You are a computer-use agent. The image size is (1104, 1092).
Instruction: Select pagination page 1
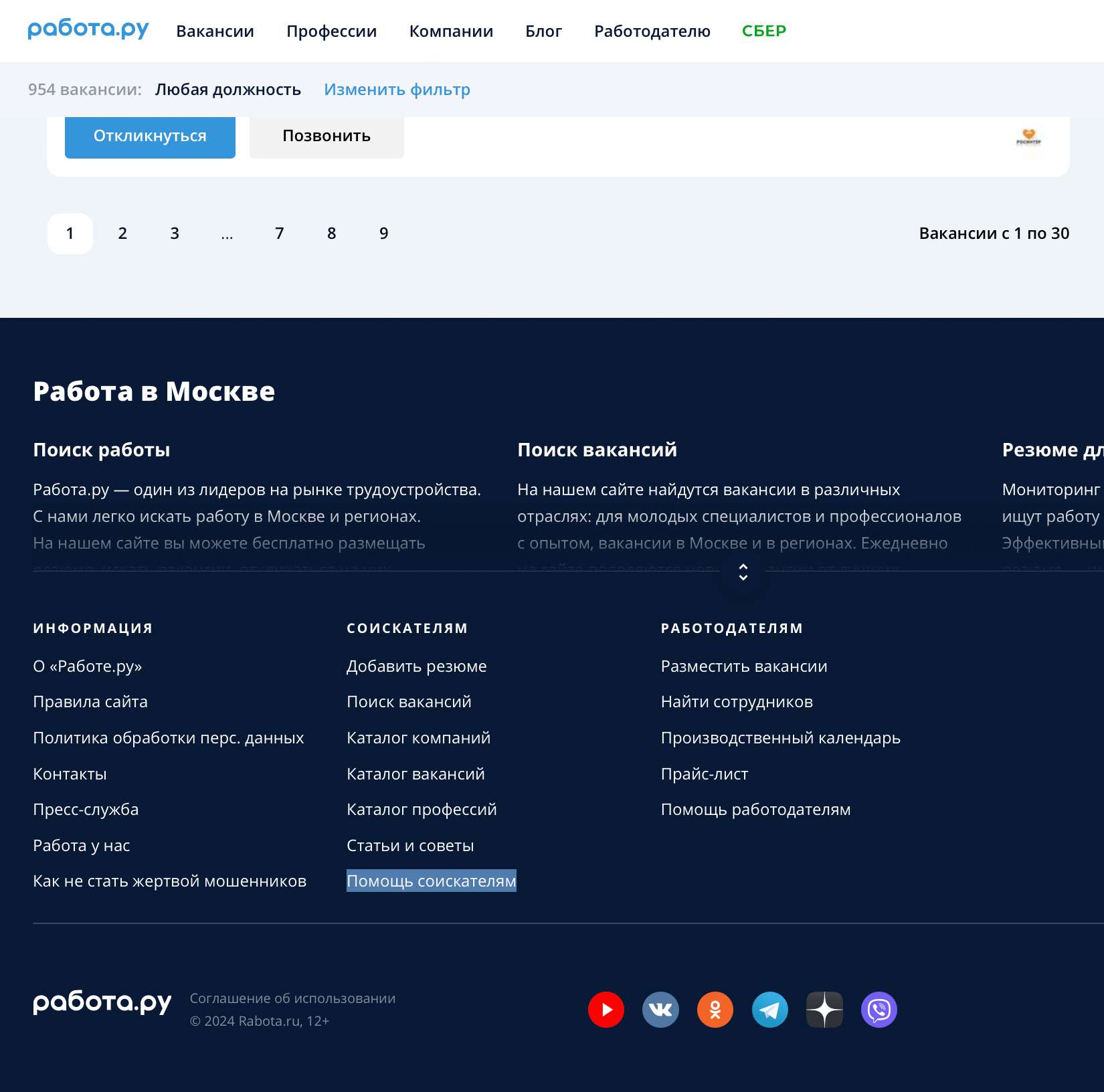[x=70, y=234]
